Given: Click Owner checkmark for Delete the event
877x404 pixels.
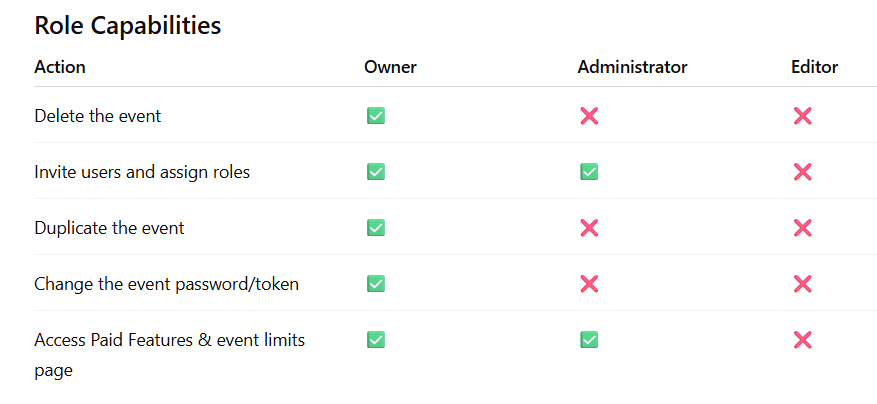Looking at the screenshot, I should point(376,116).
